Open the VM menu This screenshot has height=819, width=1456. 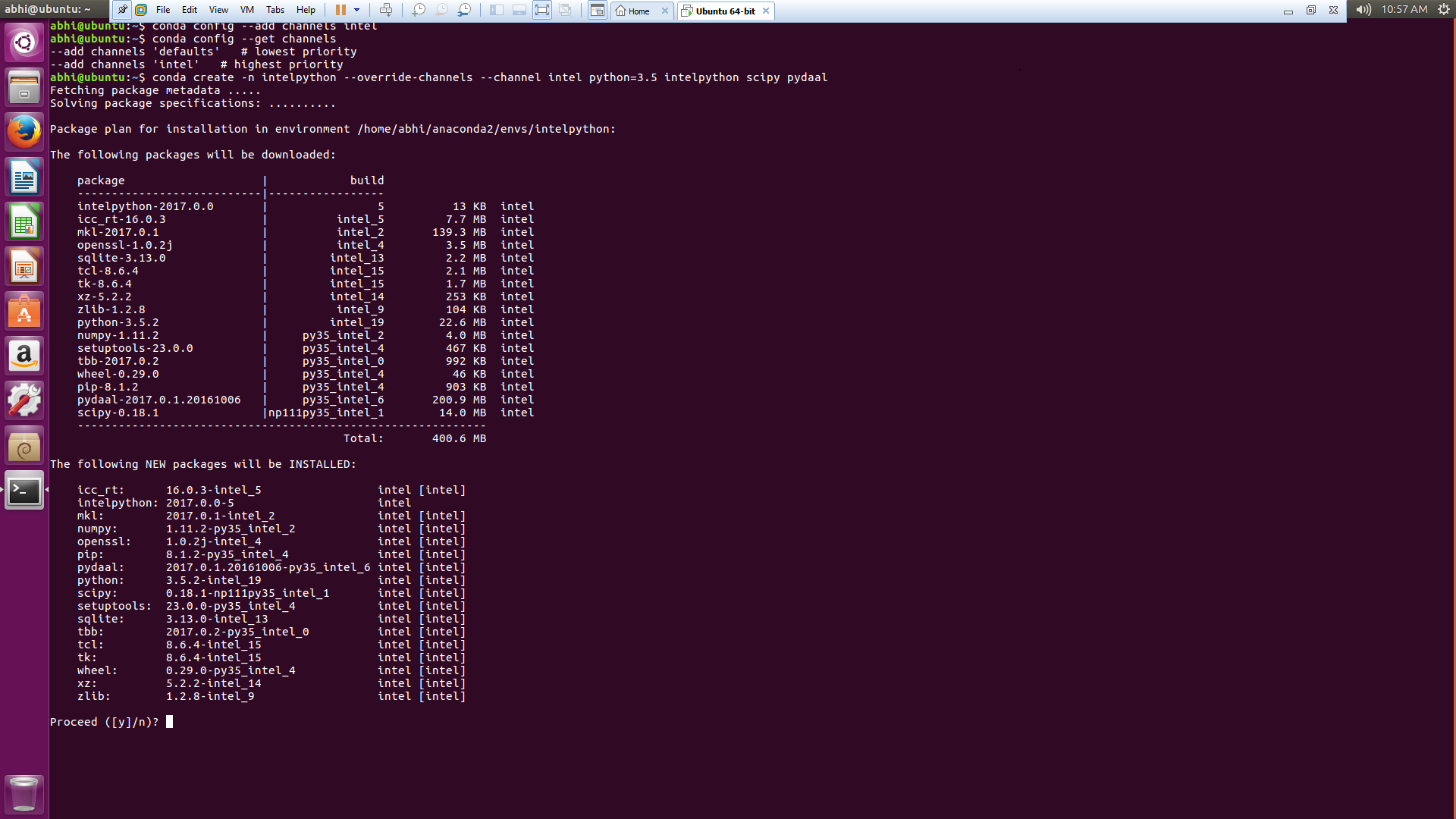tap(246, 10)
